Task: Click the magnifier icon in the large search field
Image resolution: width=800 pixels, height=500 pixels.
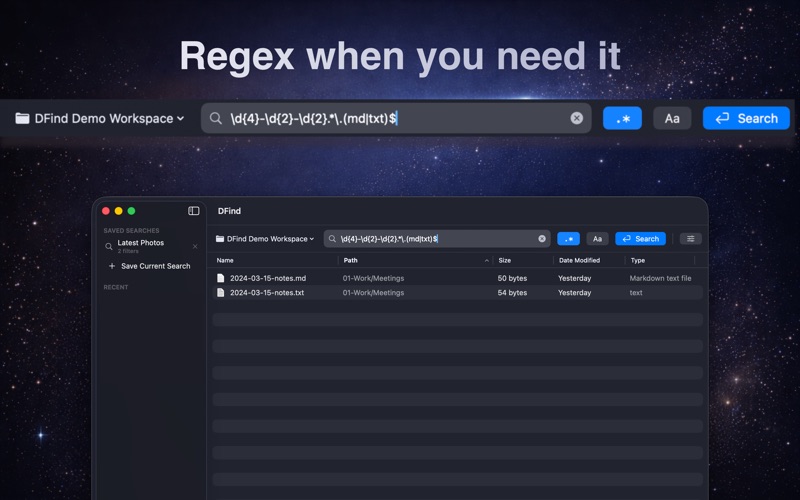Action: coord(216,118)
